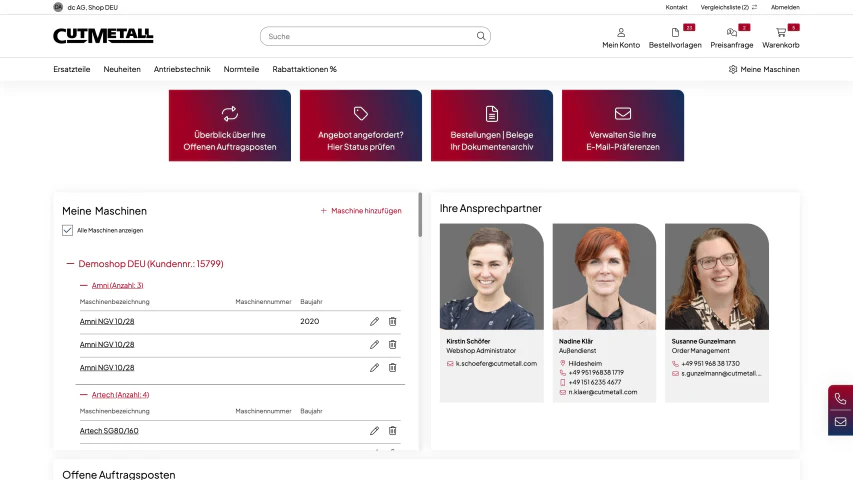Uncheck Alle Maschinen anzeigen checkbox
The height and width of the screenshot is (480, 853).
[67, 230]
